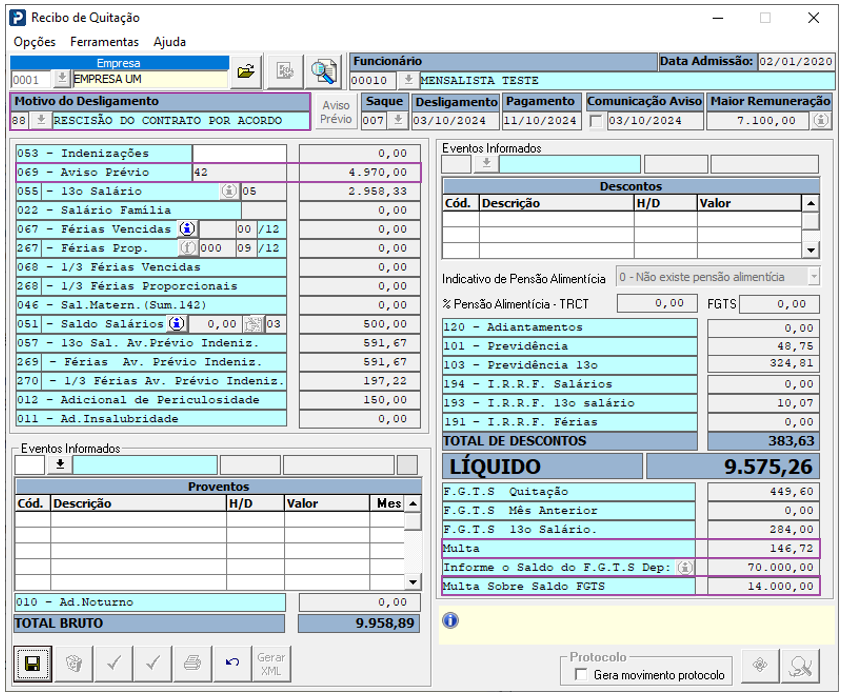Click the blue information icon in yellow panel
The height and width of the screenshot is (696, 844).
(451, 621)
